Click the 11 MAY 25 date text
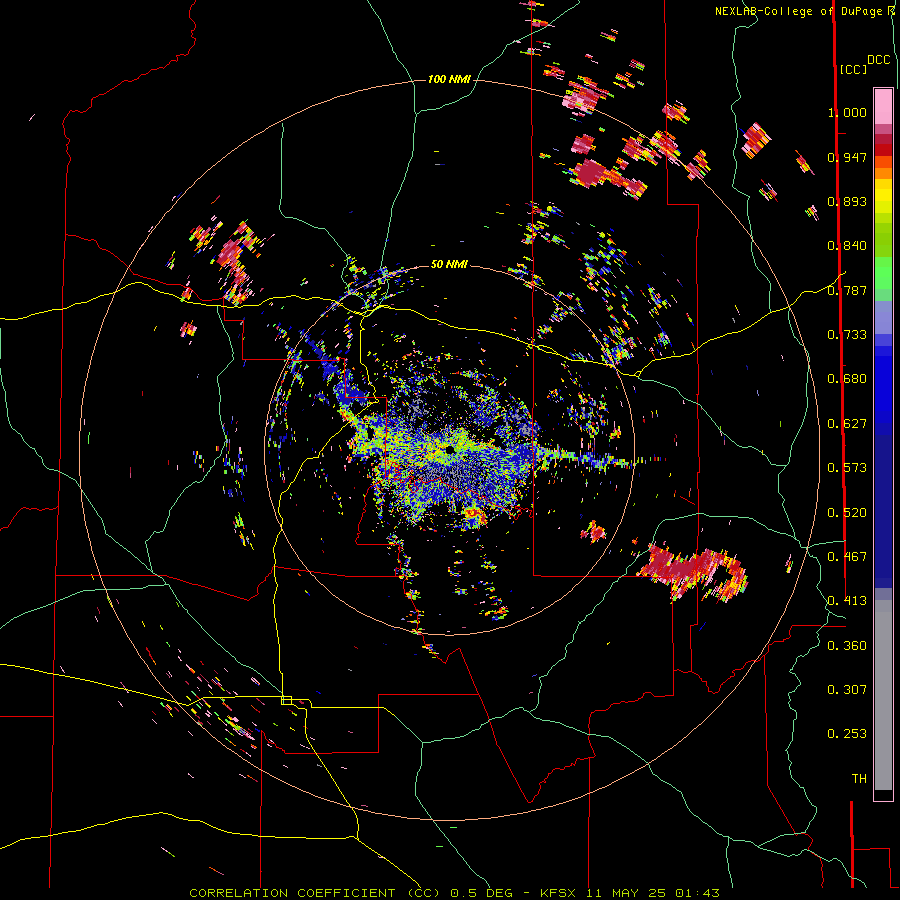Viewport: 900px width, 900px height. 626,893
